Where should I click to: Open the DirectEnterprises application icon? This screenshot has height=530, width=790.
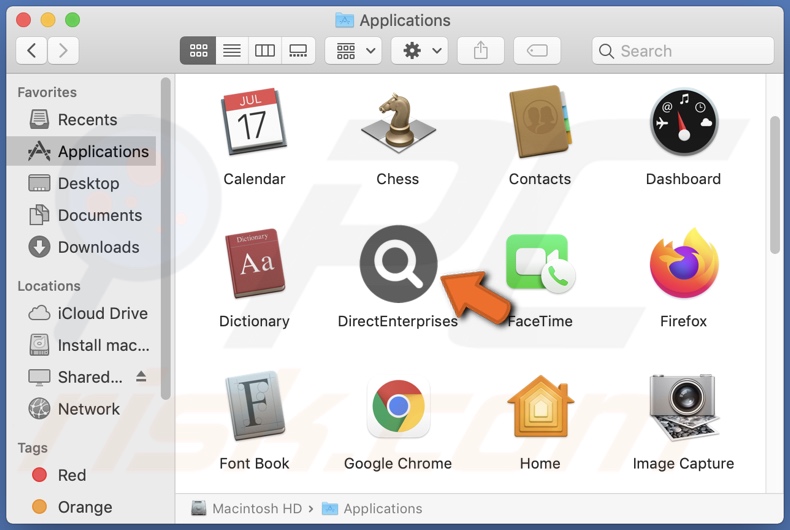398,265
